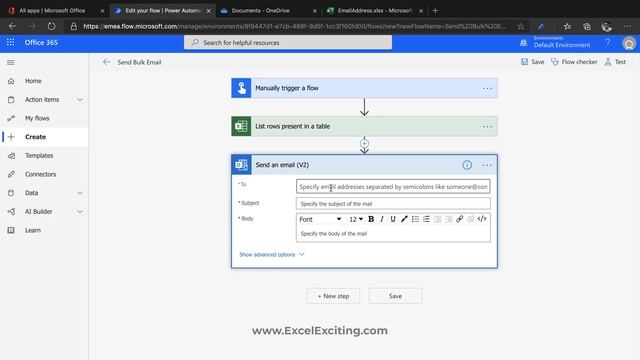Expand the AI Builder navigation group
The height and width of the screenshot is (360, 640).
80,211
